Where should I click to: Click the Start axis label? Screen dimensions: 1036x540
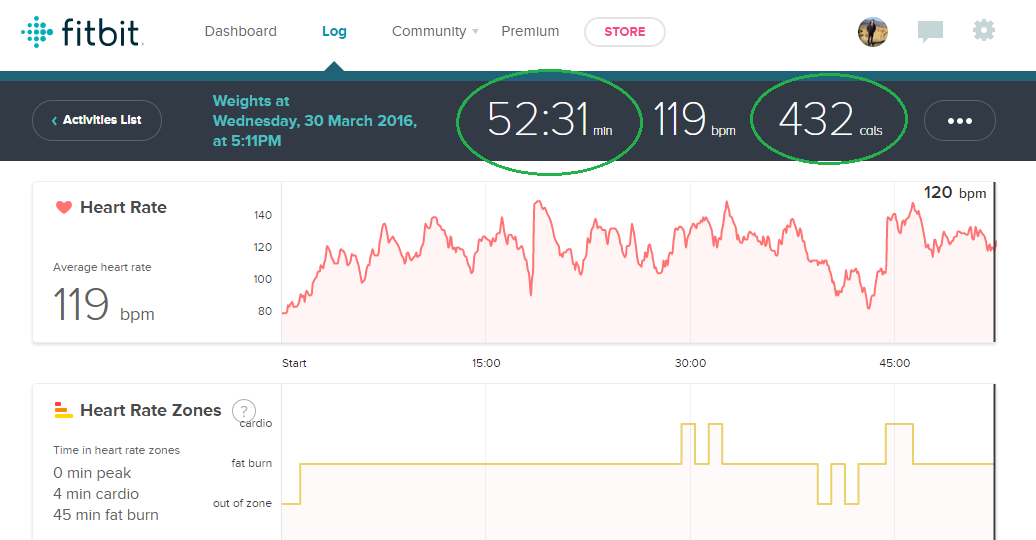click(294, 363)
